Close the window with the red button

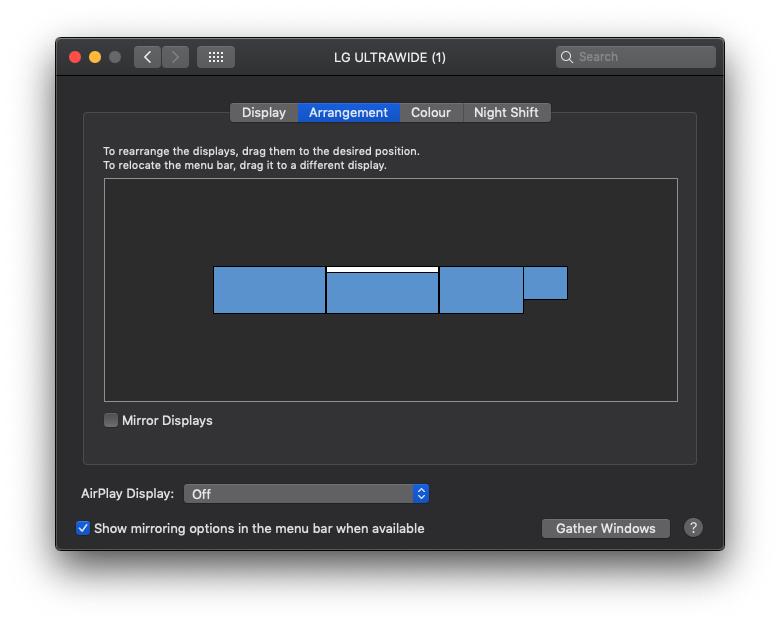pos(75,57)
